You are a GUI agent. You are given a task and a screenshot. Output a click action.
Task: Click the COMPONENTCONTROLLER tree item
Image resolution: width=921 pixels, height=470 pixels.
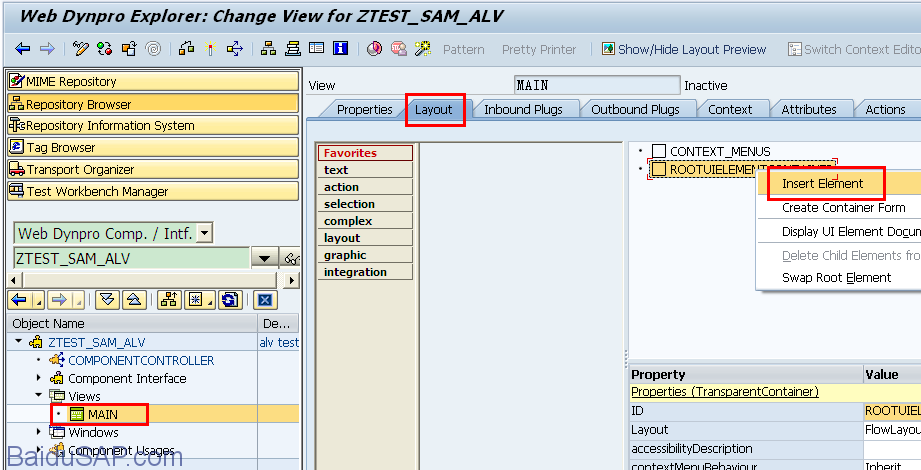click(x=141, y=360)
